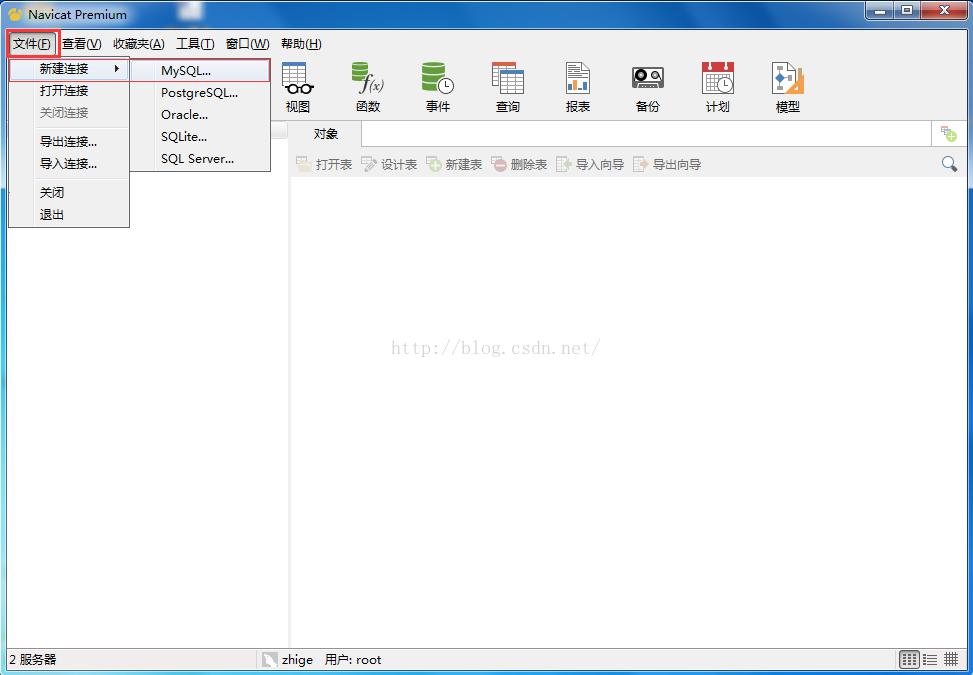Expand the 新建连接 submenu entry
The height and width of the screenshot is (675, 973).
68,69
